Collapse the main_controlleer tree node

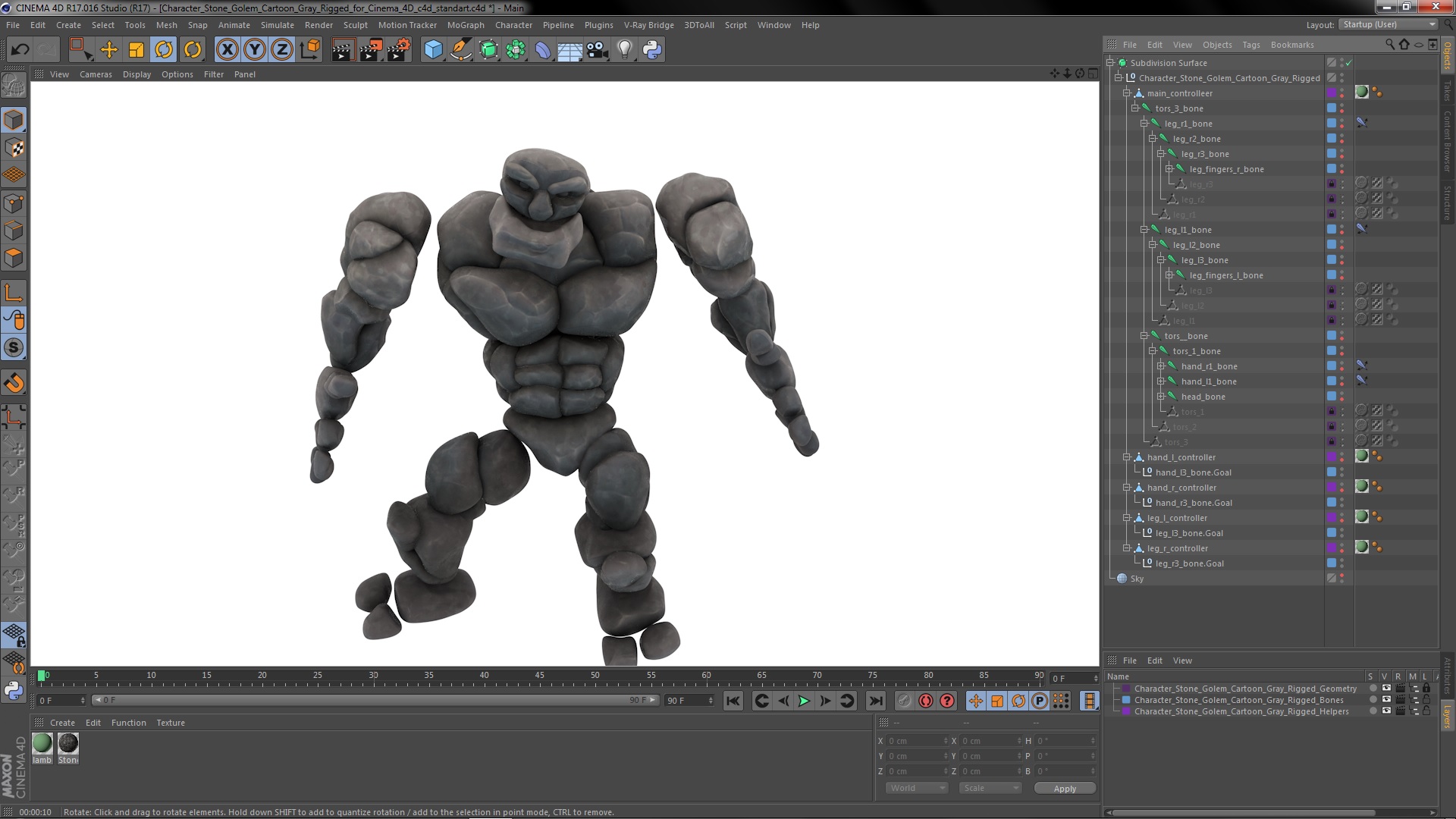(x=1126, y=93)
